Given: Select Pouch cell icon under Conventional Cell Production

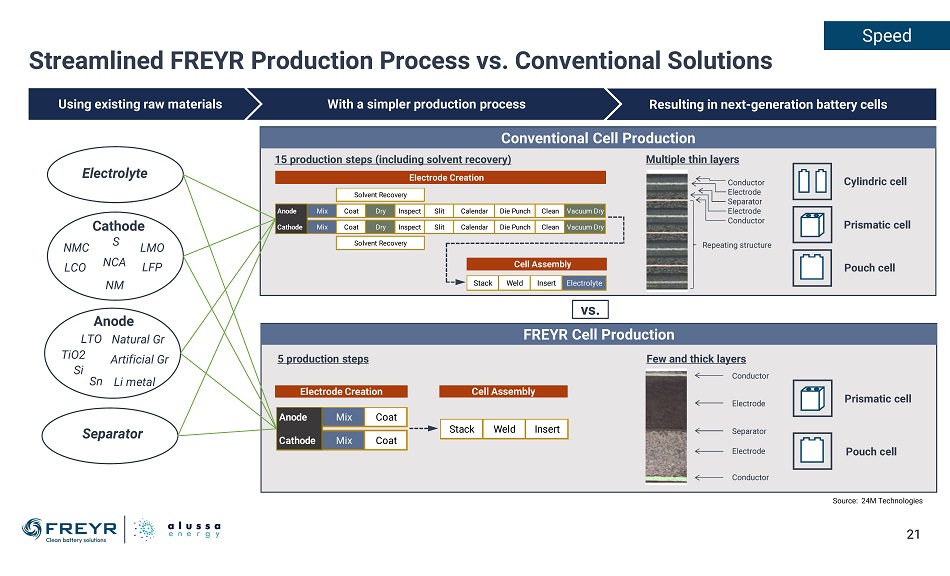Looking at the screenshot, I should [x=815, y=268].
